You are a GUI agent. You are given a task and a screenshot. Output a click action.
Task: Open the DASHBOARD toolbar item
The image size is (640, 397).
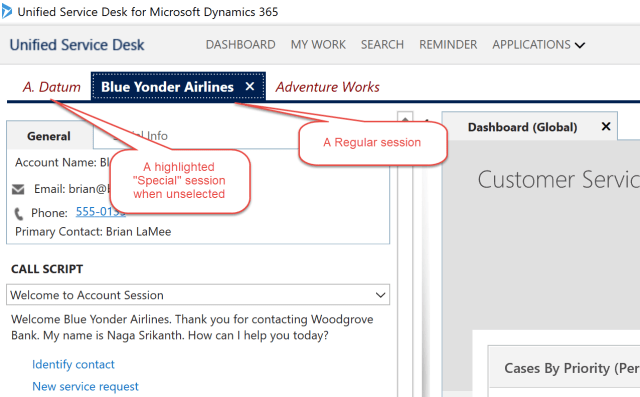point(240,44)
